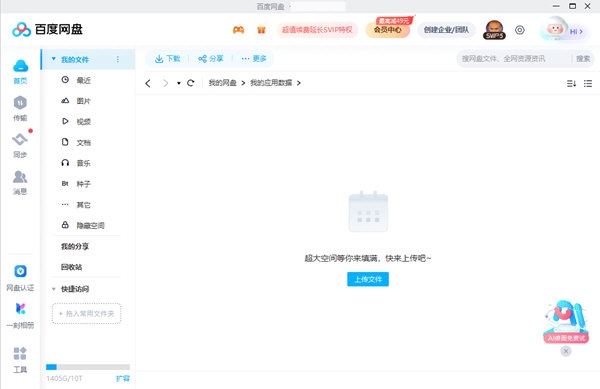Screen dimensions: 600x389
Task: Click the 1405G/10T storage text
Action: [x=64, y=378]
